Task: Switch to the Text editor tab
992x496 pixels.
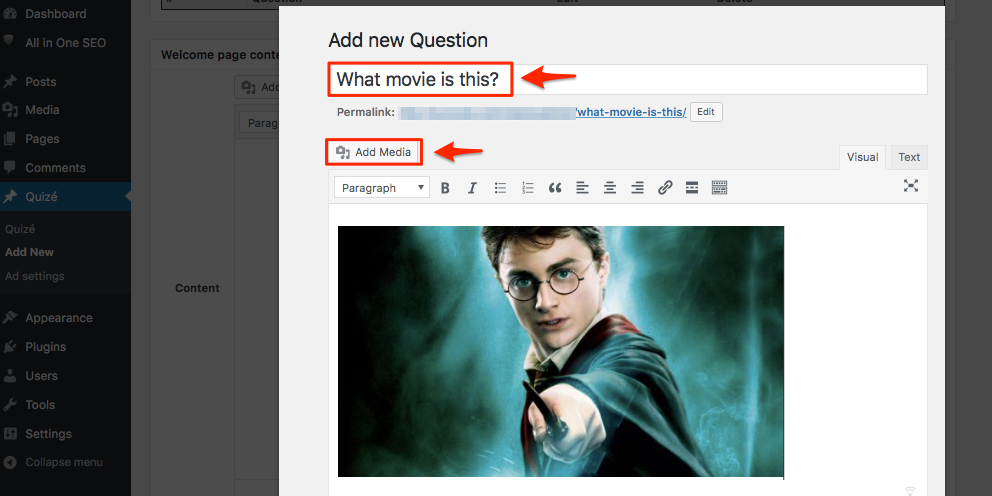Action: pos(909,158)
